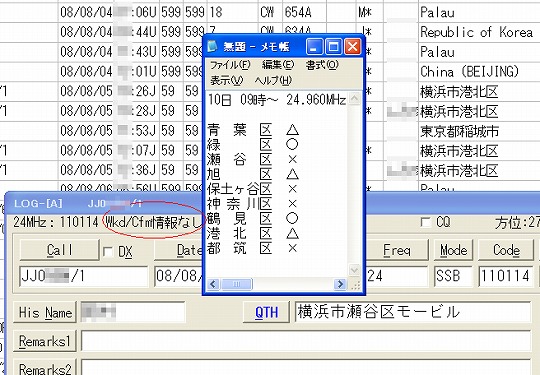Click the QTH field 横浜市瀬谷区モービル
540x375 pixels.
[x=413, y=312]
